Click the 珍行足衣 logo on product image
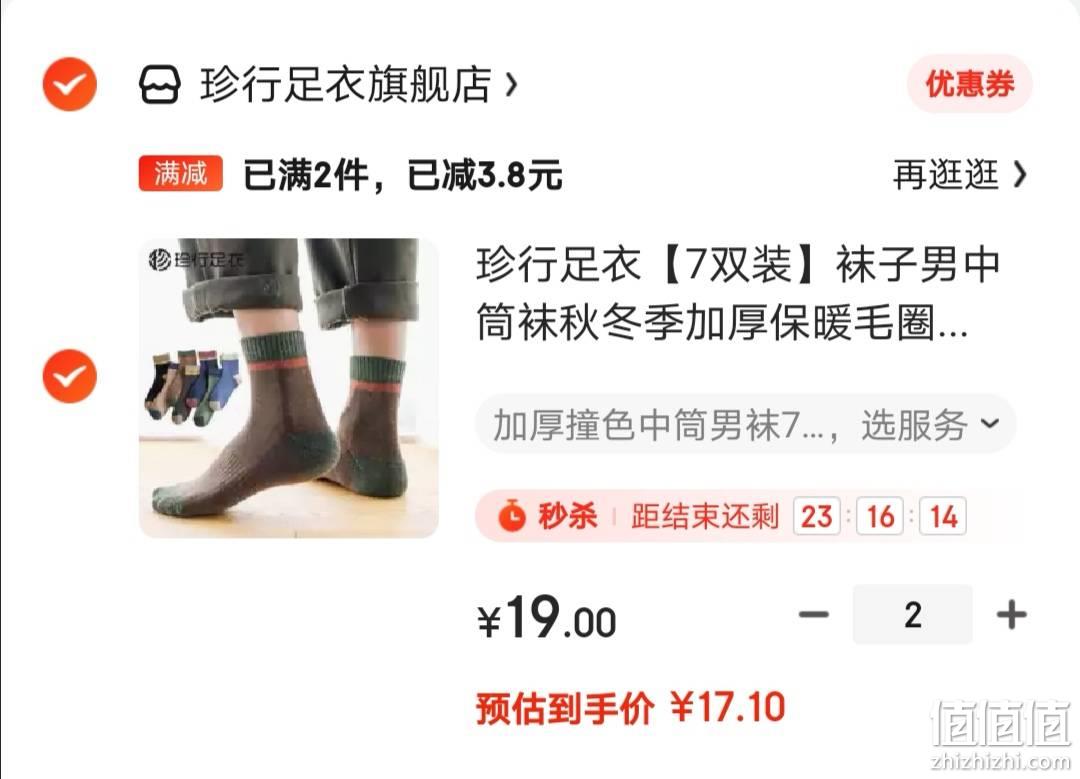The image size is (1080, 779). coord(196,260)
